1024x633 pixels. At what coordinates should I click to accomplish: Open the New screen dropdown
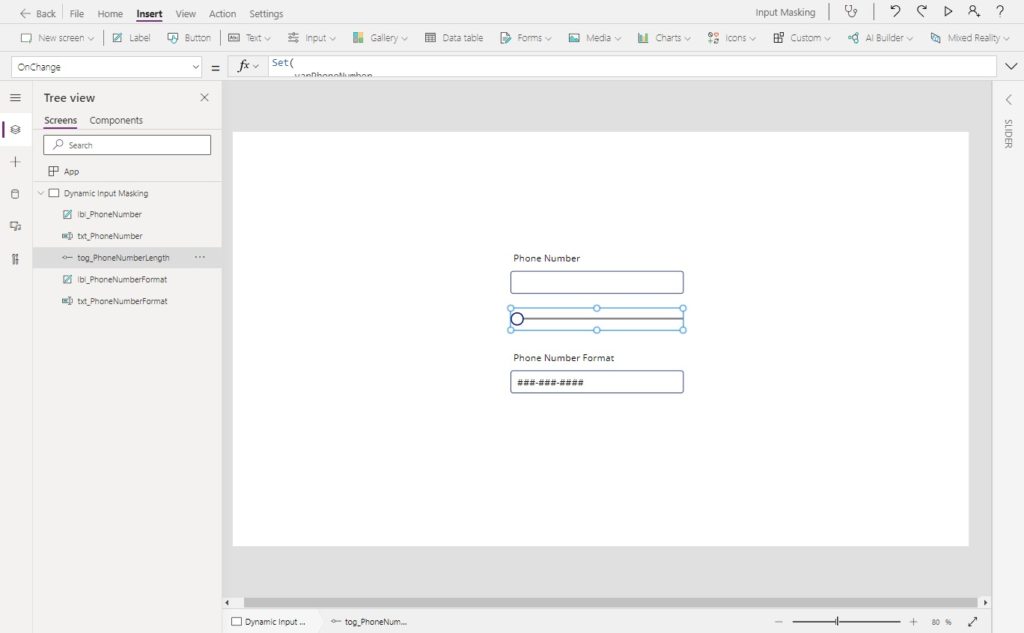(x=57, y=38)
